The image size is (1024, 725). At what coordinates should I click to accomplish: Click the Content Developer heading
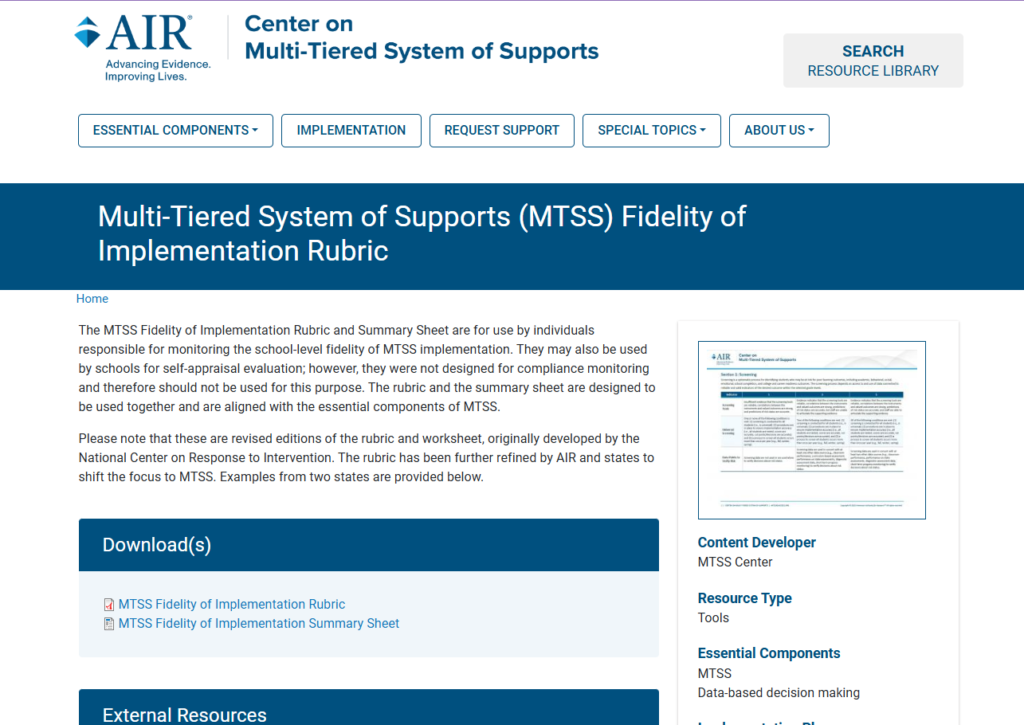[756, 543]
